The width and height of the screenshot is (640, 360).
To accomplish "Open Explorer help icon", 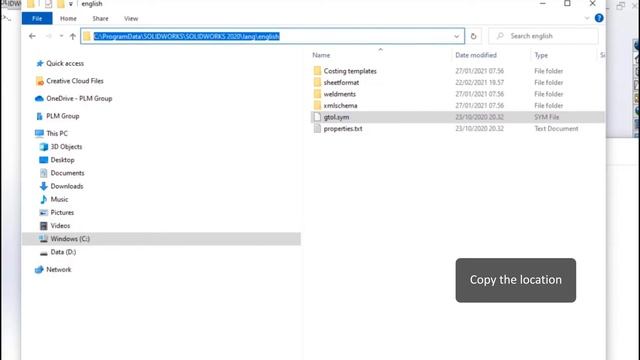I will (x=599, y=18).
